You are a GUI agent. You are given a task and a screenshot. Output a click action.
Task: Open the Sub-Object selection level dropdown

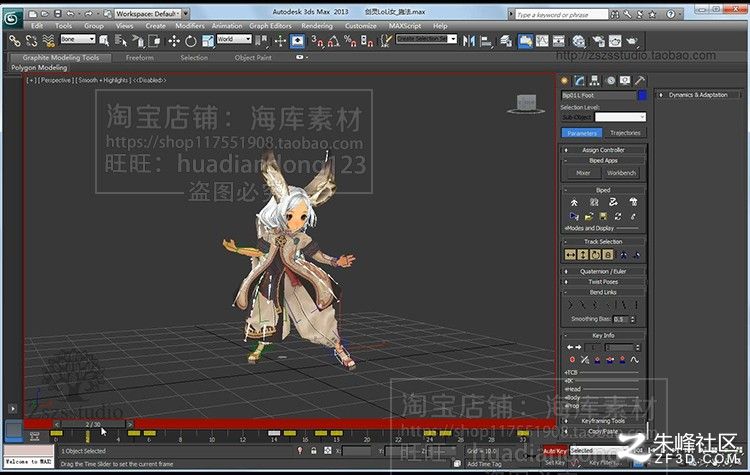(x=620, y=117)
